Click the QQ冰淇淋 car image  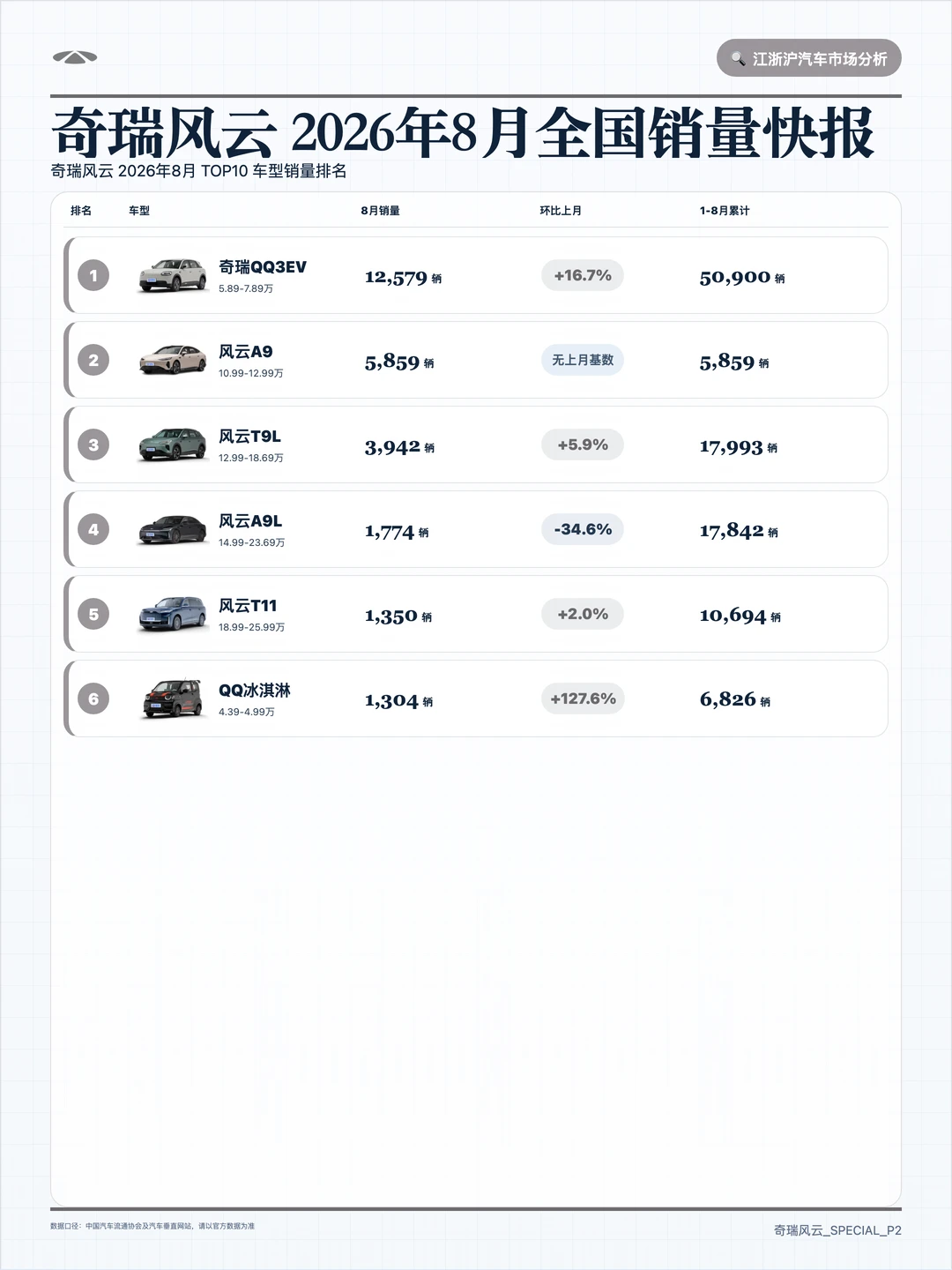173,698
